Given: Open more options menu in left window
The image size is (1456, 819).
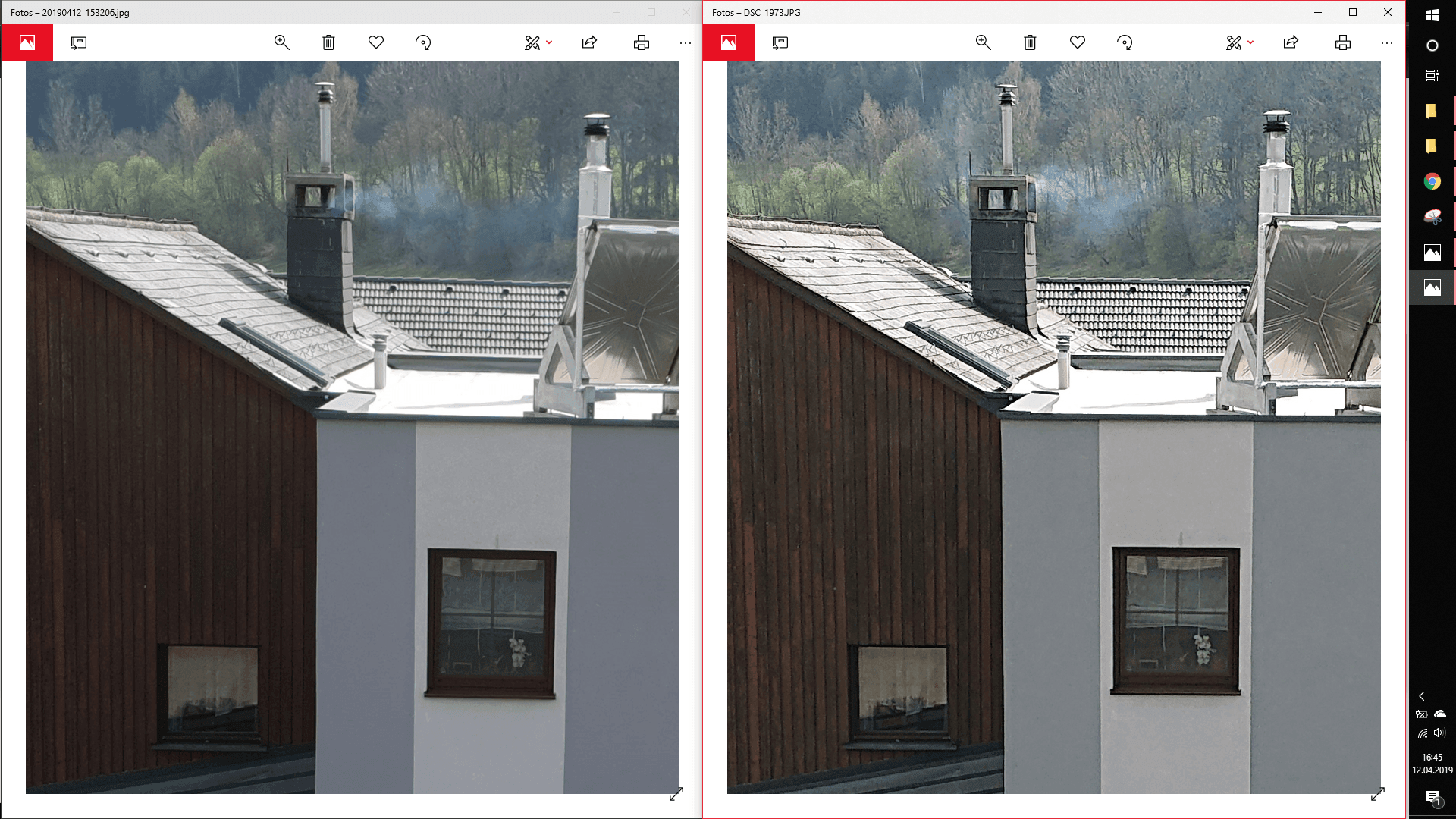Looking at the screenshot, I should click(x=686, y=43).
